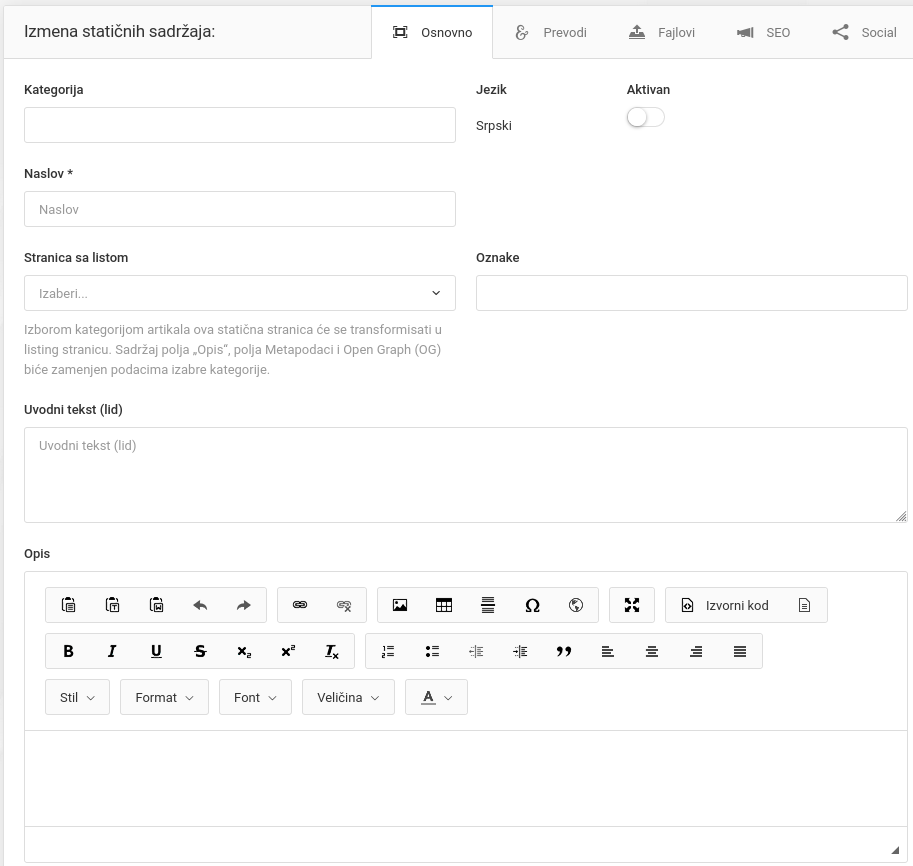The height and width of the screenshot is (866, 913).
Task: Open the Font dropdown
Action: click(x=255, y=697)
